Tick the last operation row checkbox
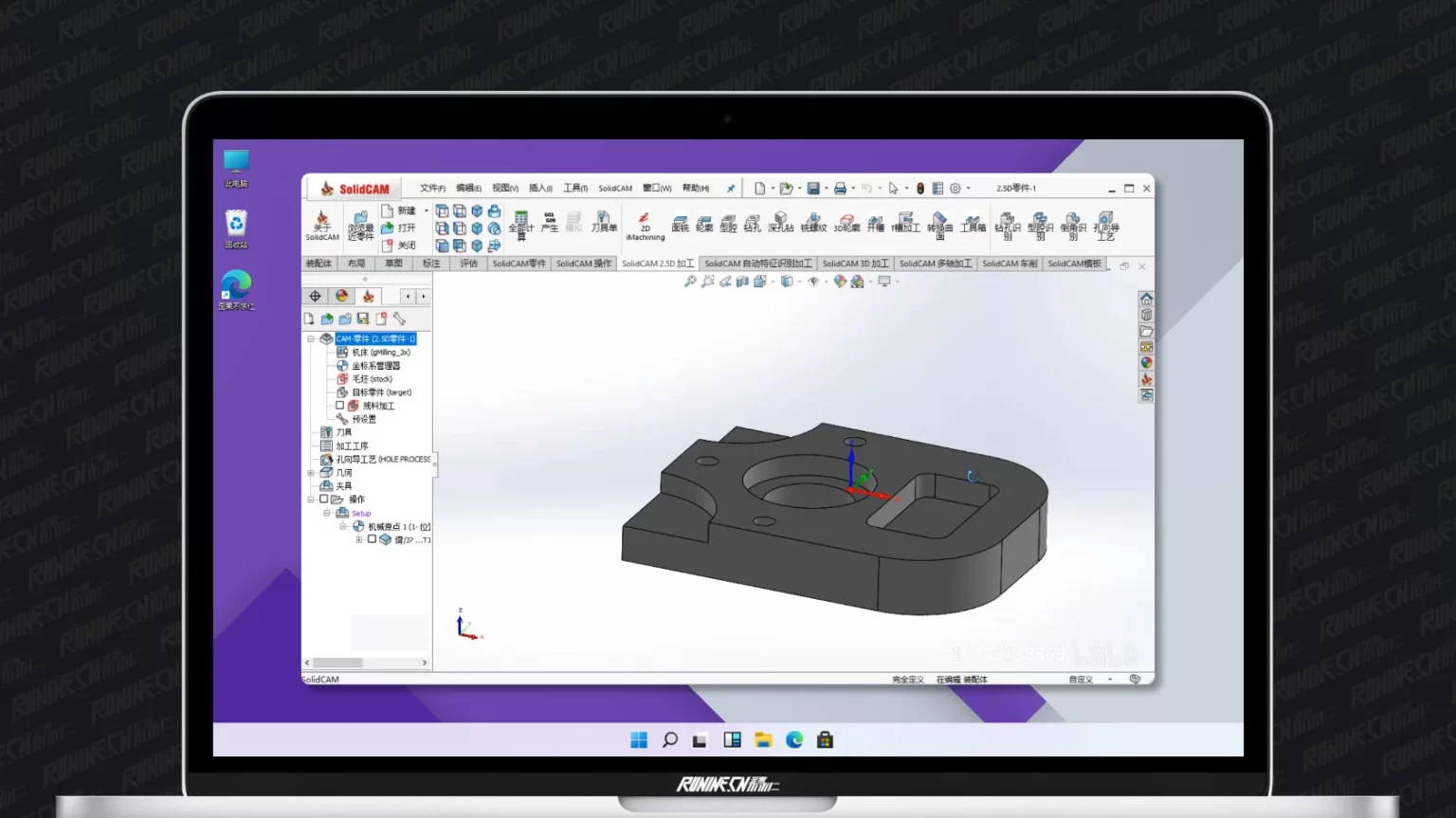1456x818 pixels. coord(372,539)
